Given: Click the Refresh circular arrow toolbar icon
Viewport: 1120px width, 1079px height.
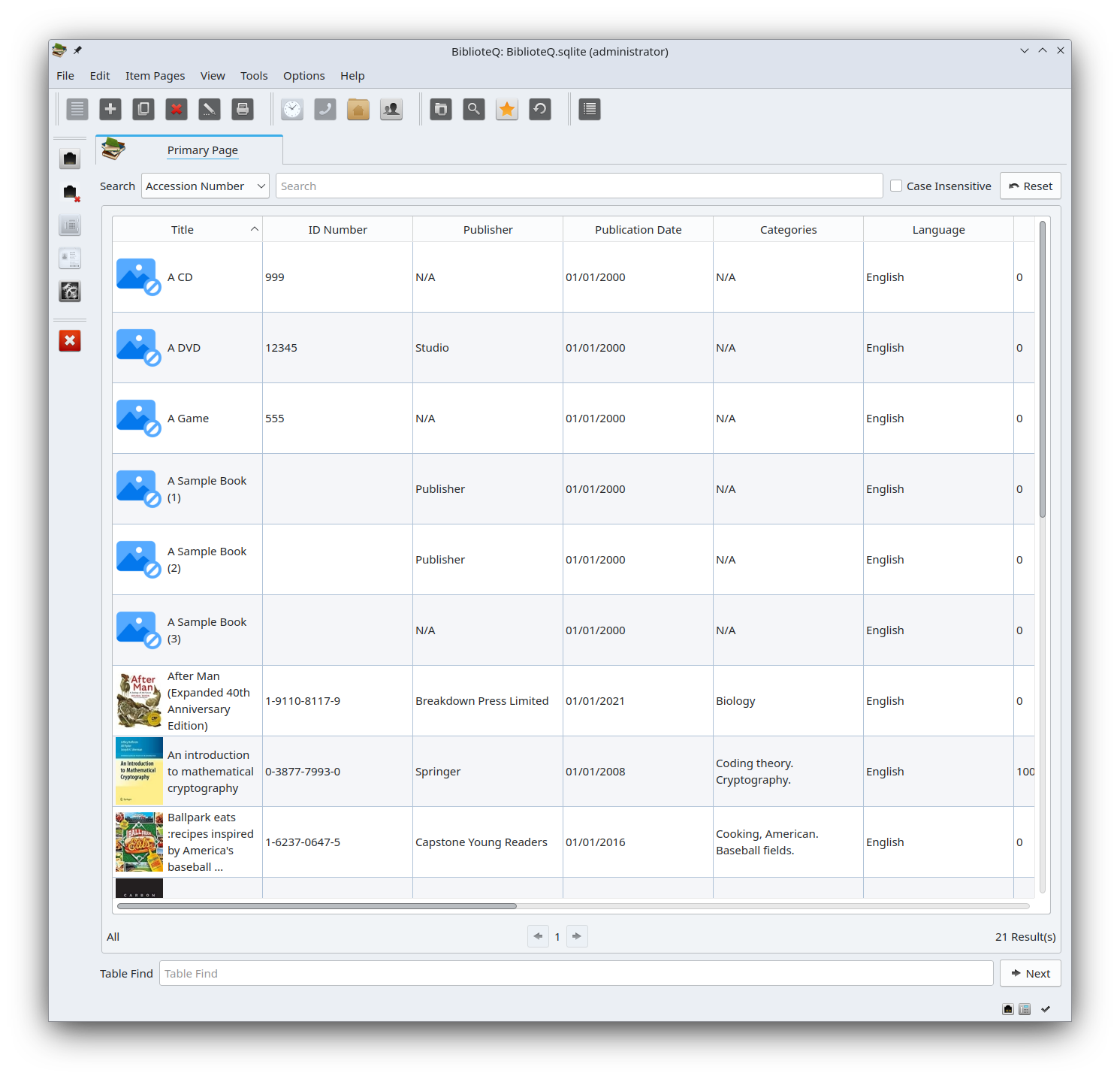Looking at the screenshot, I should click(540, 110).
